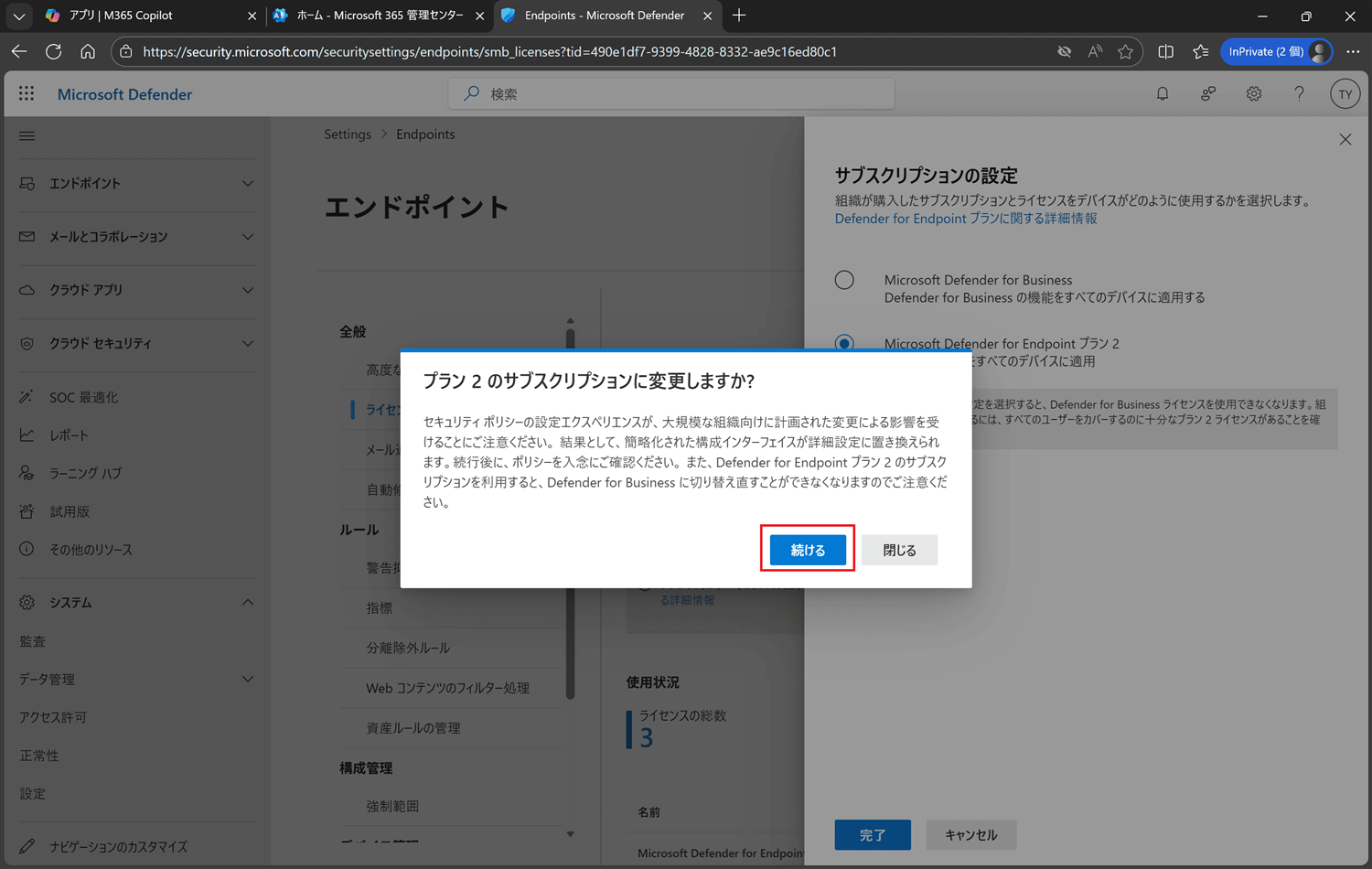Open the Defender for Endpoint プランに関する詳細情報 link
Image resolution: width=1372 pixels, height=869 pixels.
pos(966,219)
